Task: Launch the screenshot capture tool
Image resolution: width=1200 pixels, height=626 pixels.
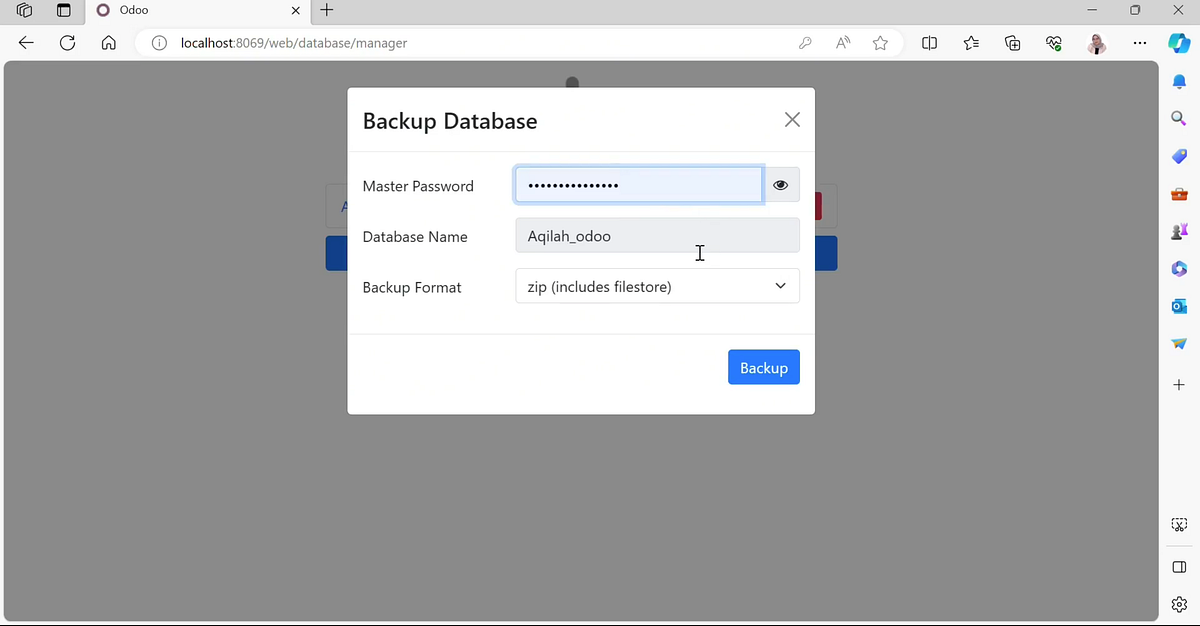Action: [x=1178, y=524]
